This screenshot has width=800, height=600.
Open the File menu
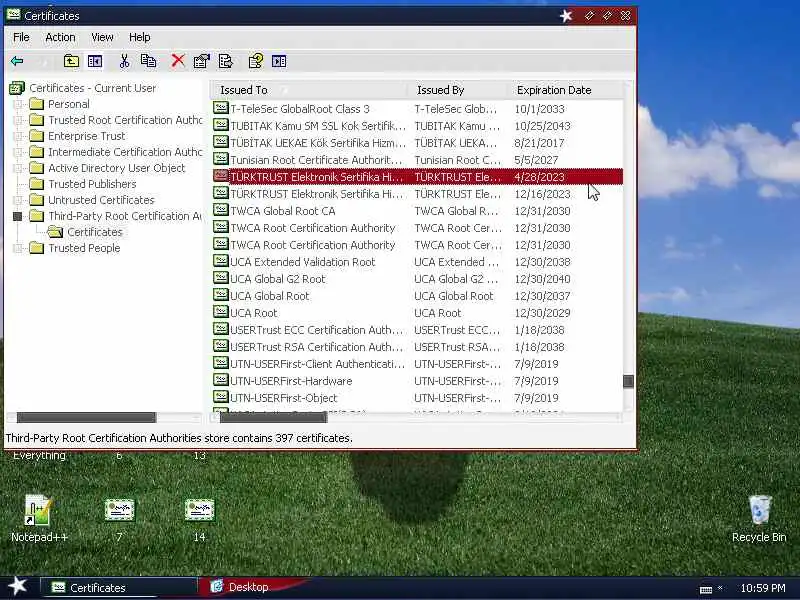21,37
